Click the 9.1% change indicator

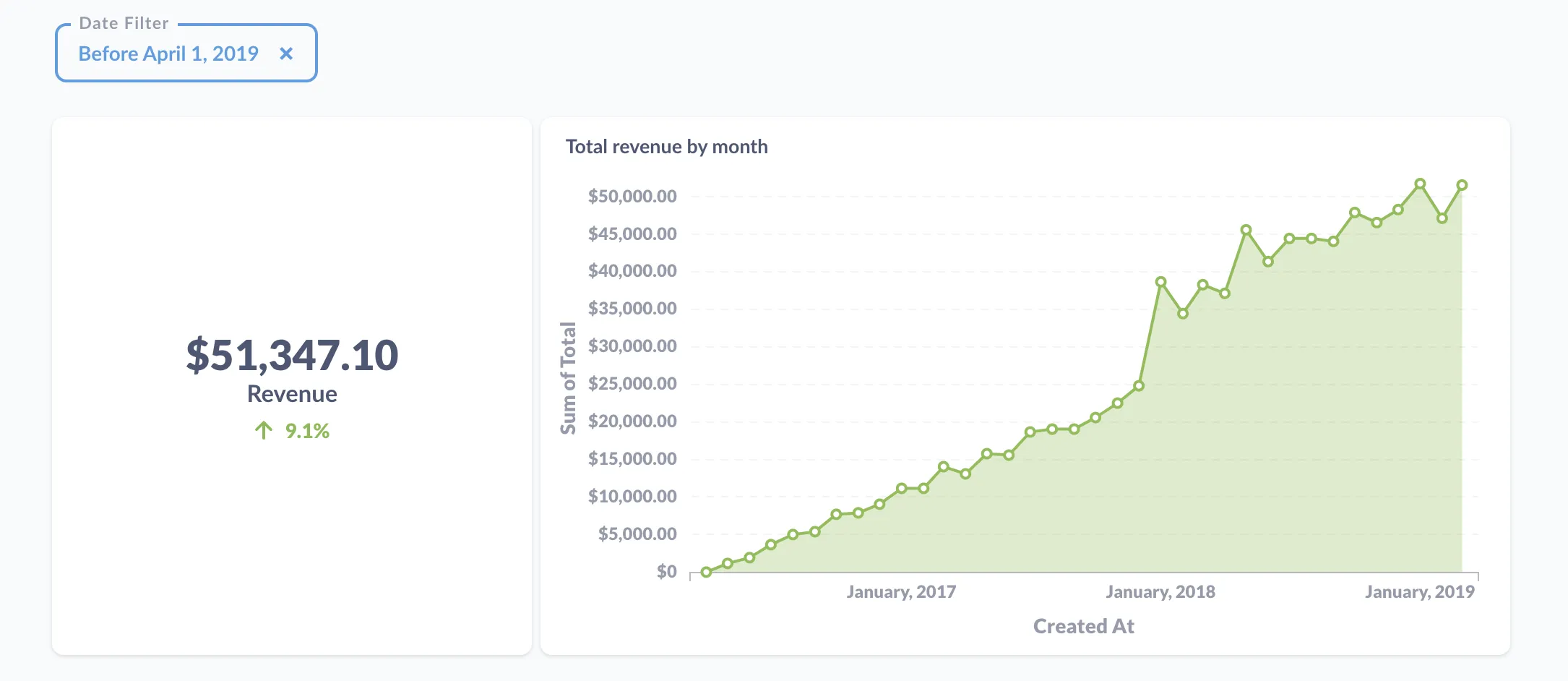(306, 430)
